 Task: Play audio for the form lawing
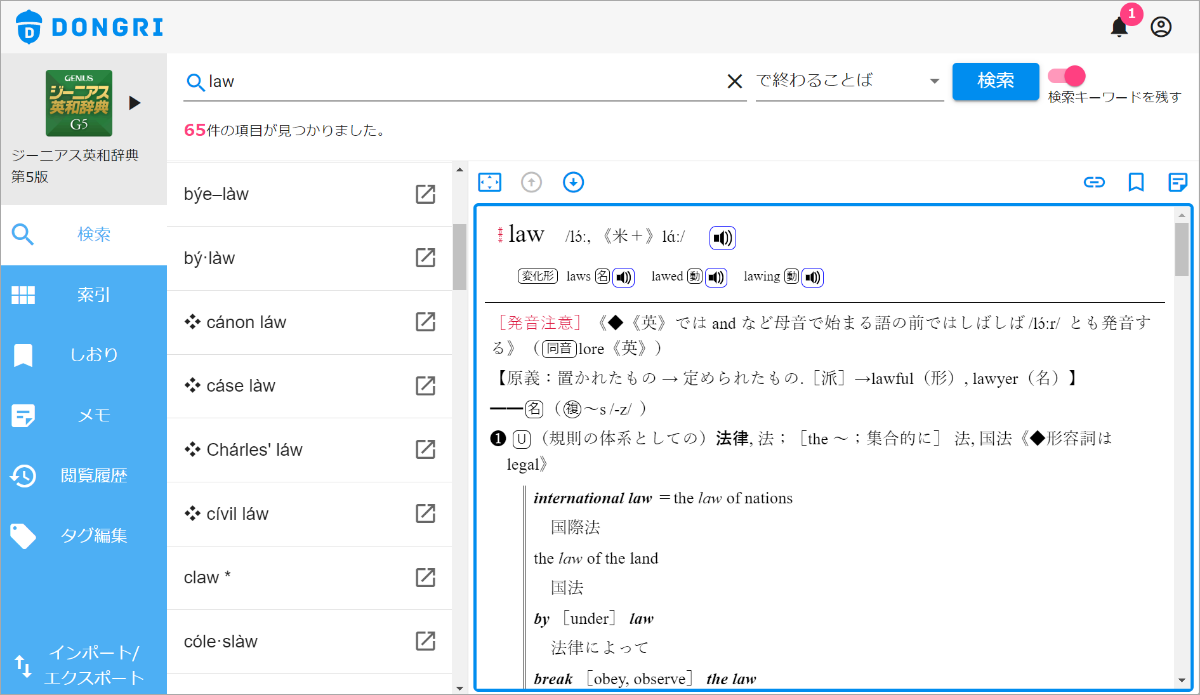pos(811,277)
